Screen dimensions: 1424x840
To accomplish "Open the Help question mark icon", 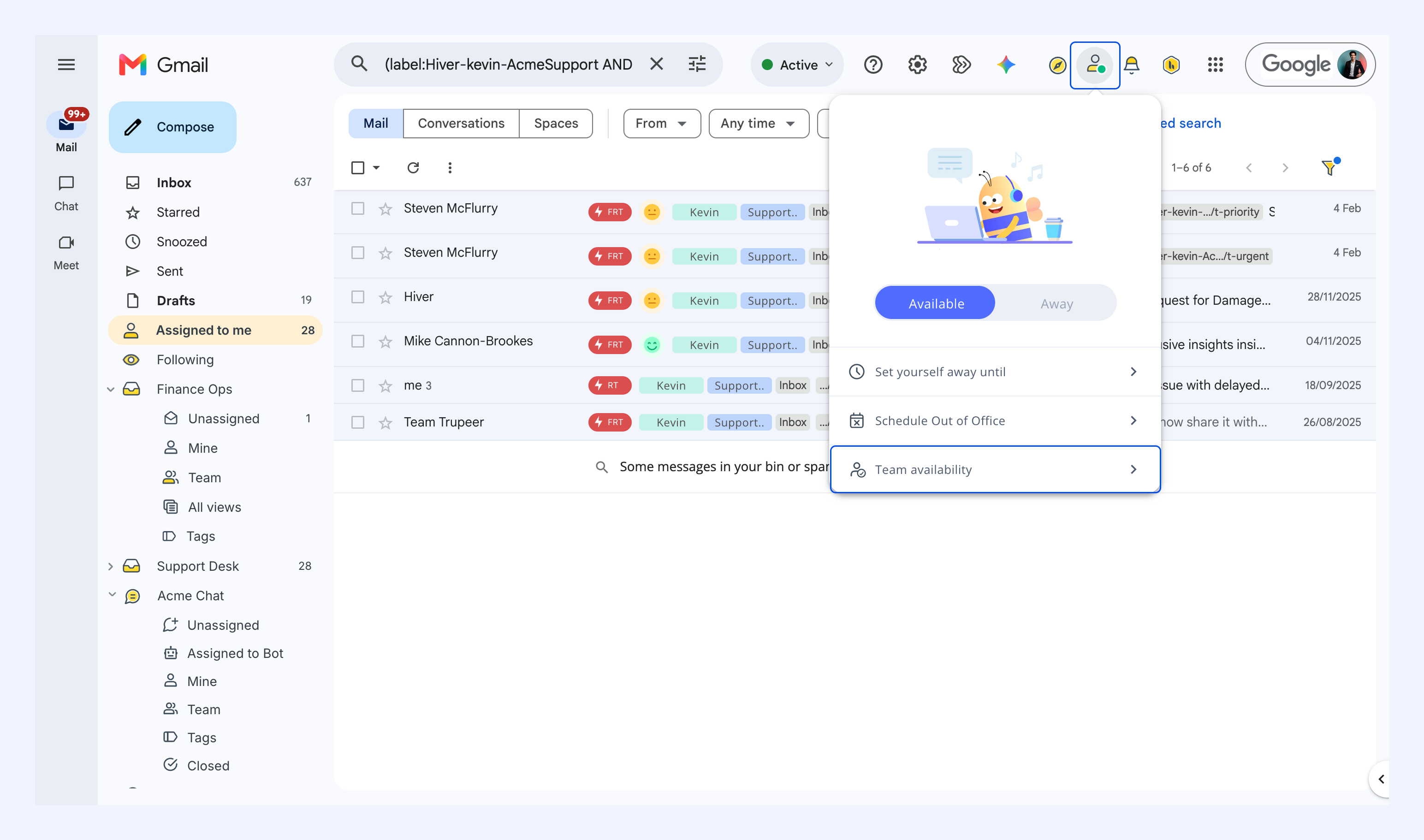I will (x=873, y=65).
